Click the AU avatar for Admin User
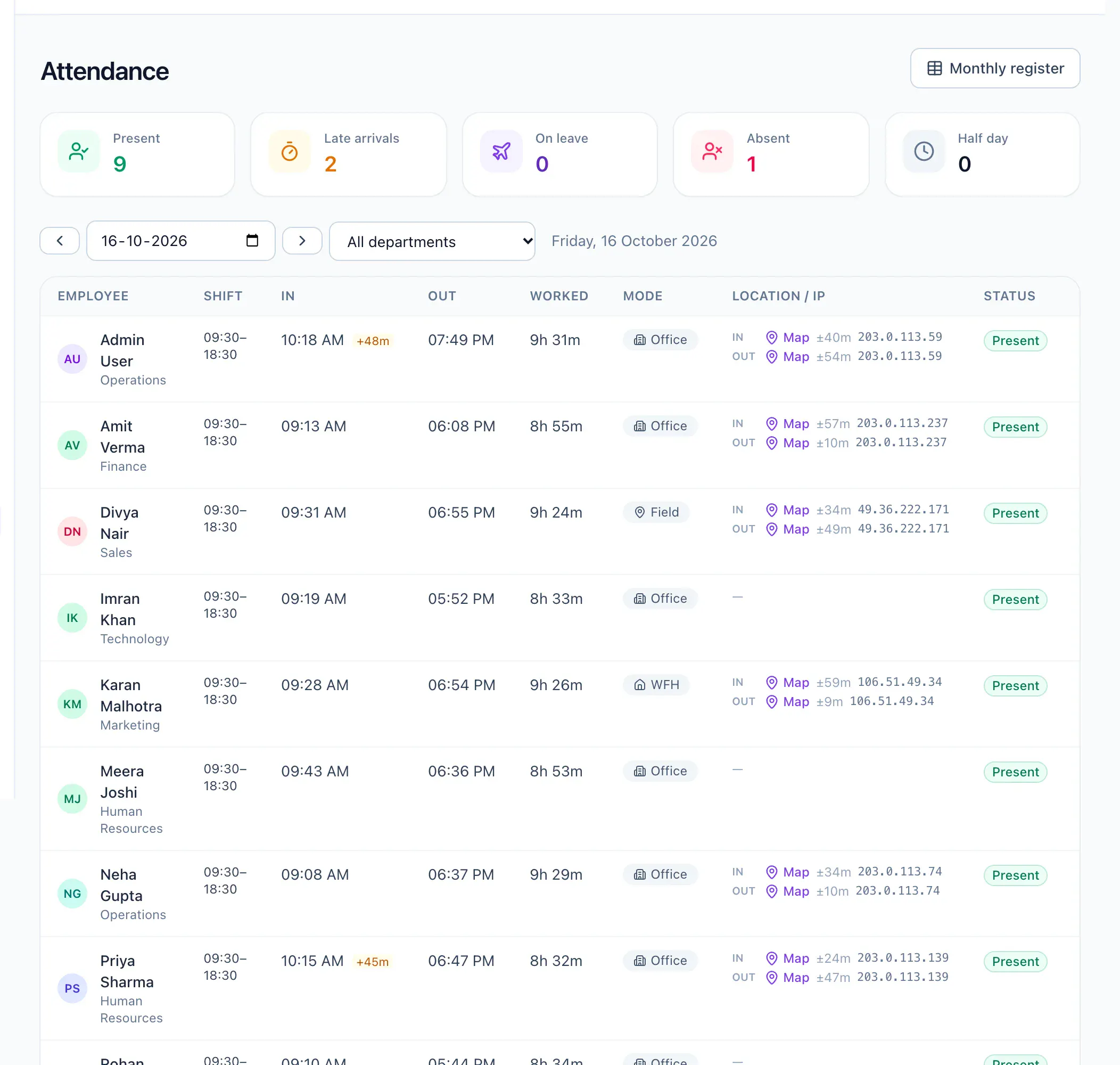 point(72,359)
